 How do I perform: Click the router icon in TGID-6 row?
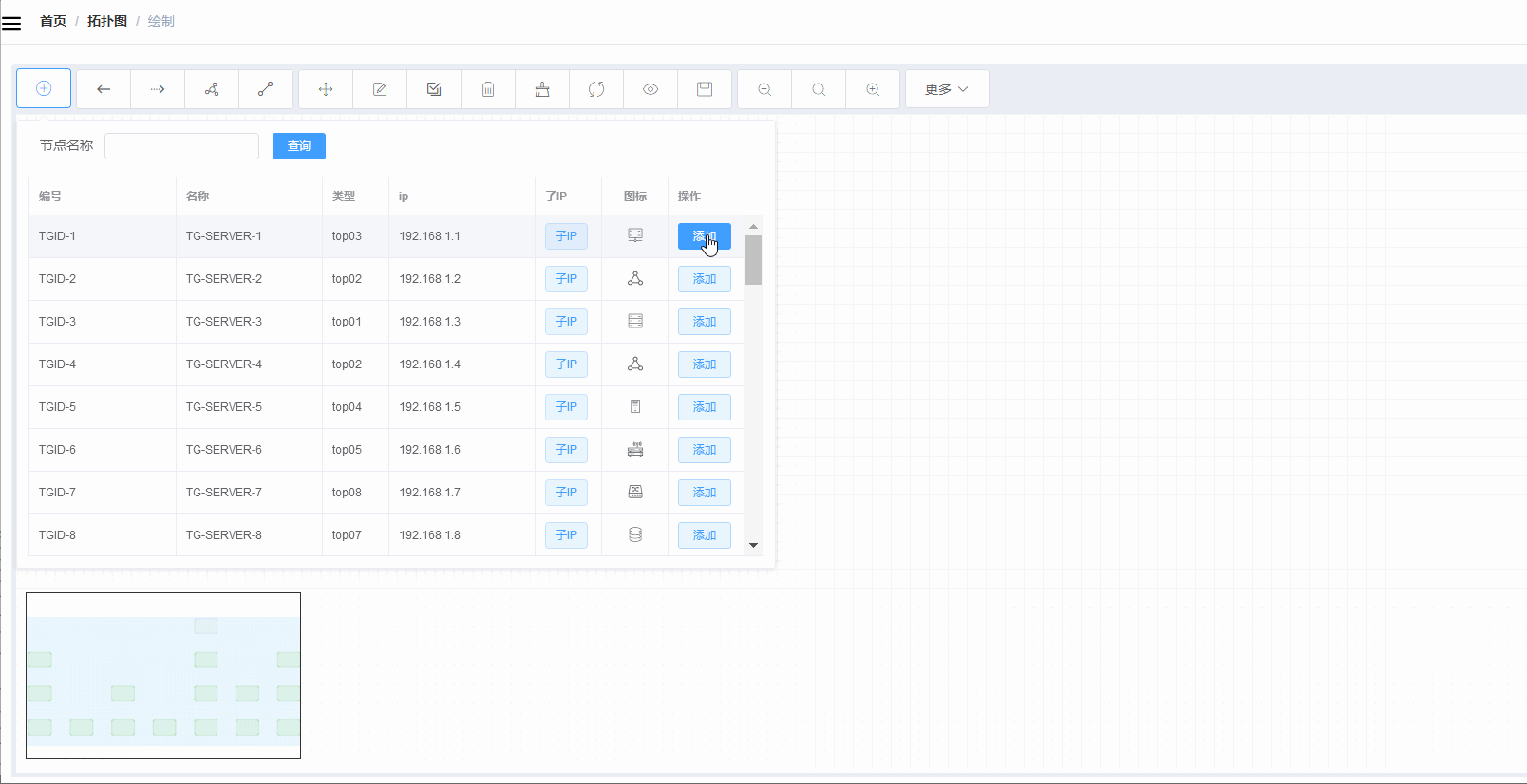635,449
